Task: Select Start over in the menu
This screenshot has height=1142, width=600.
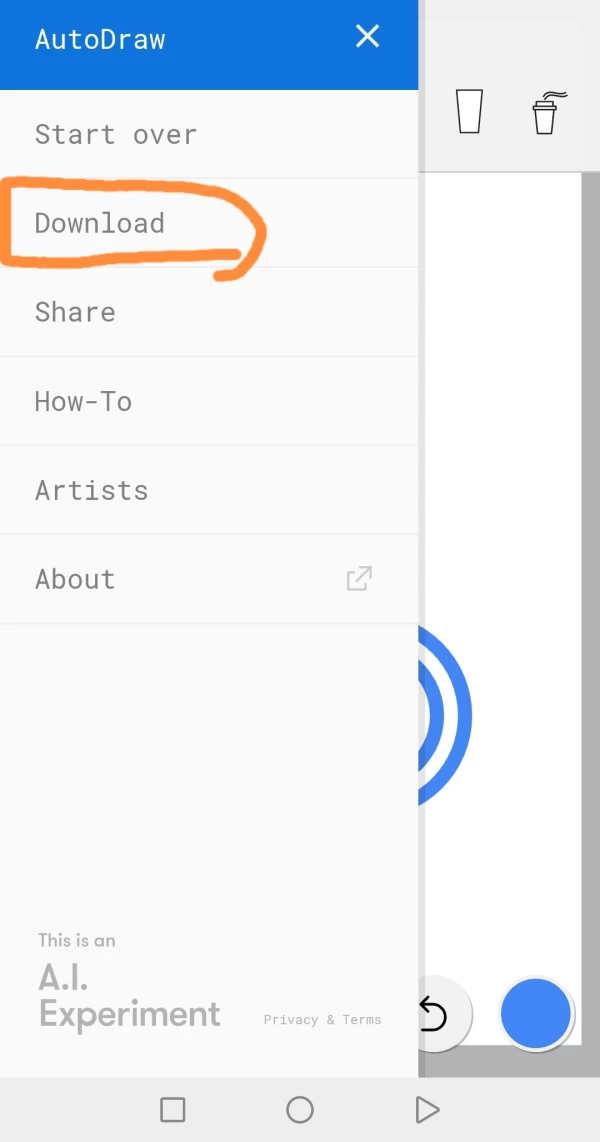Action: pos(116,134)
